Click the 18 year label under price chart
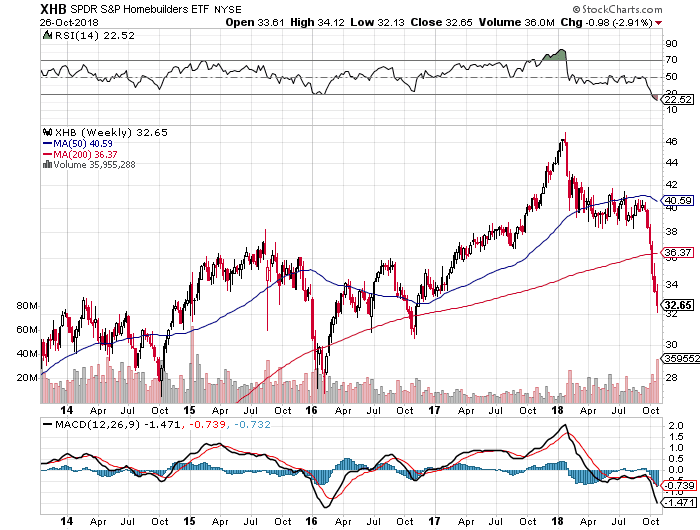This screenshot has width=700, height=530. [x=557, y=410]
